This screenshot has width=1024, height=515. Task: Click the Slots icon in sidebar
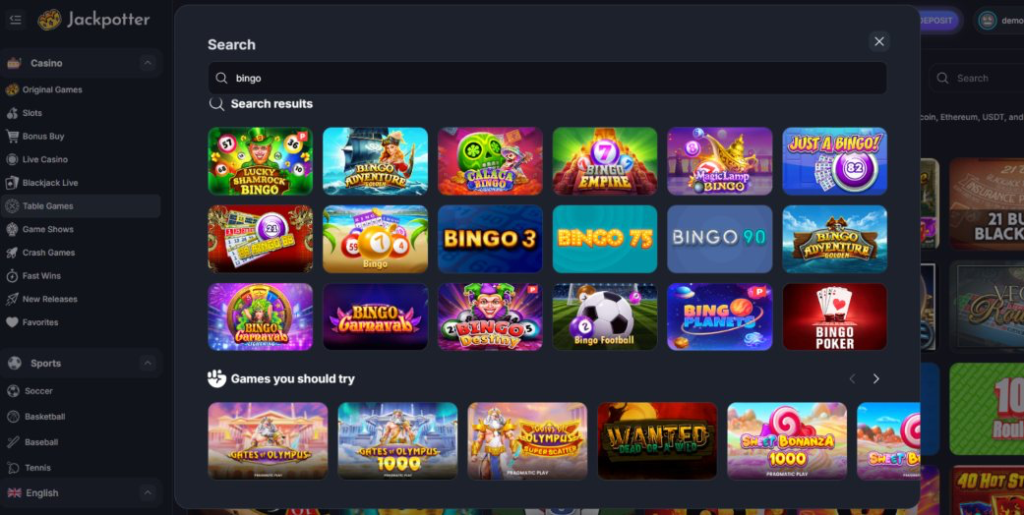(x=12, y=113)
